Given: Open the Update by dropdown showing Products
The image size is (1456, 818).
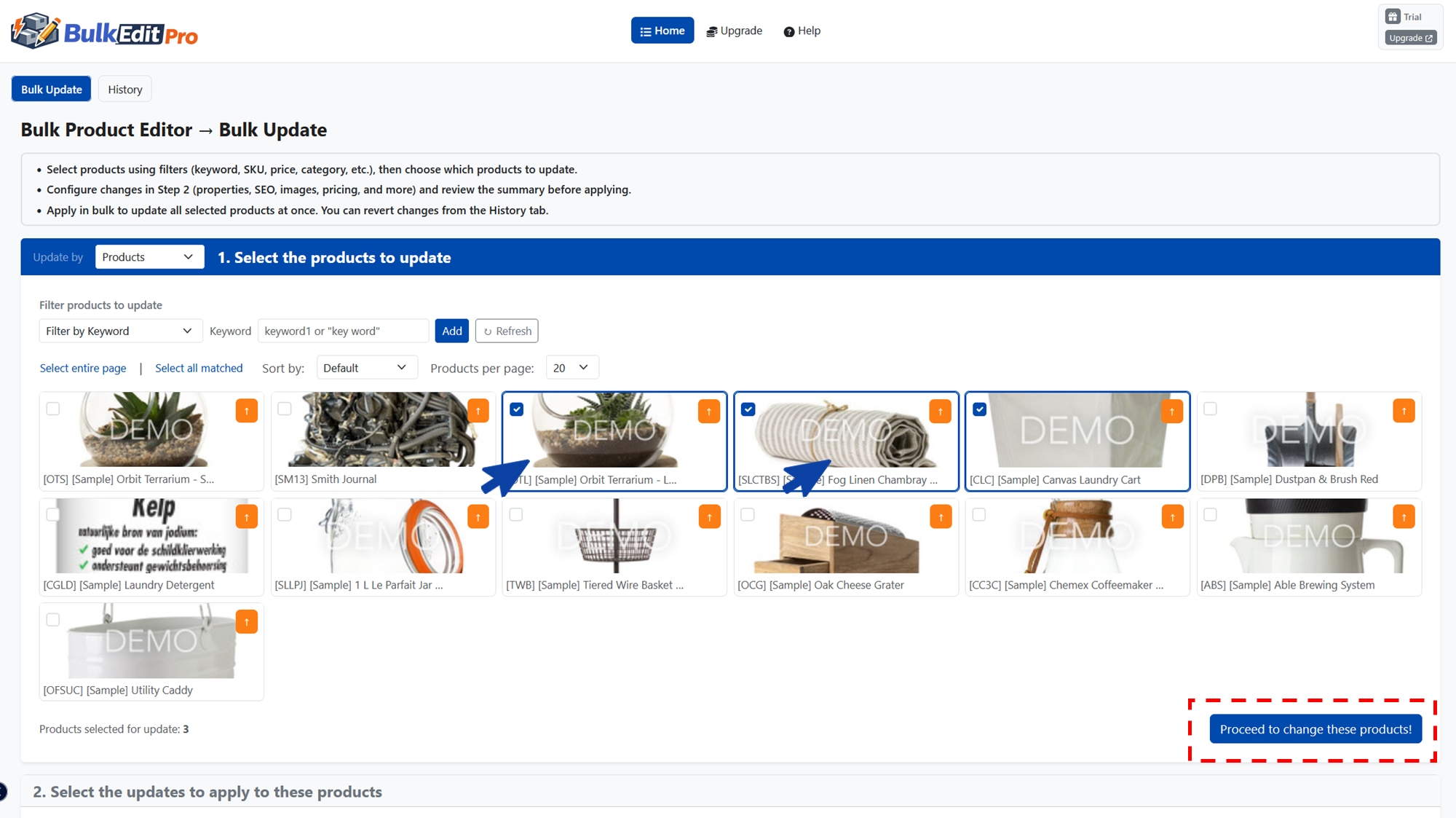Looking at the screenshot, I should click(149, 256).
